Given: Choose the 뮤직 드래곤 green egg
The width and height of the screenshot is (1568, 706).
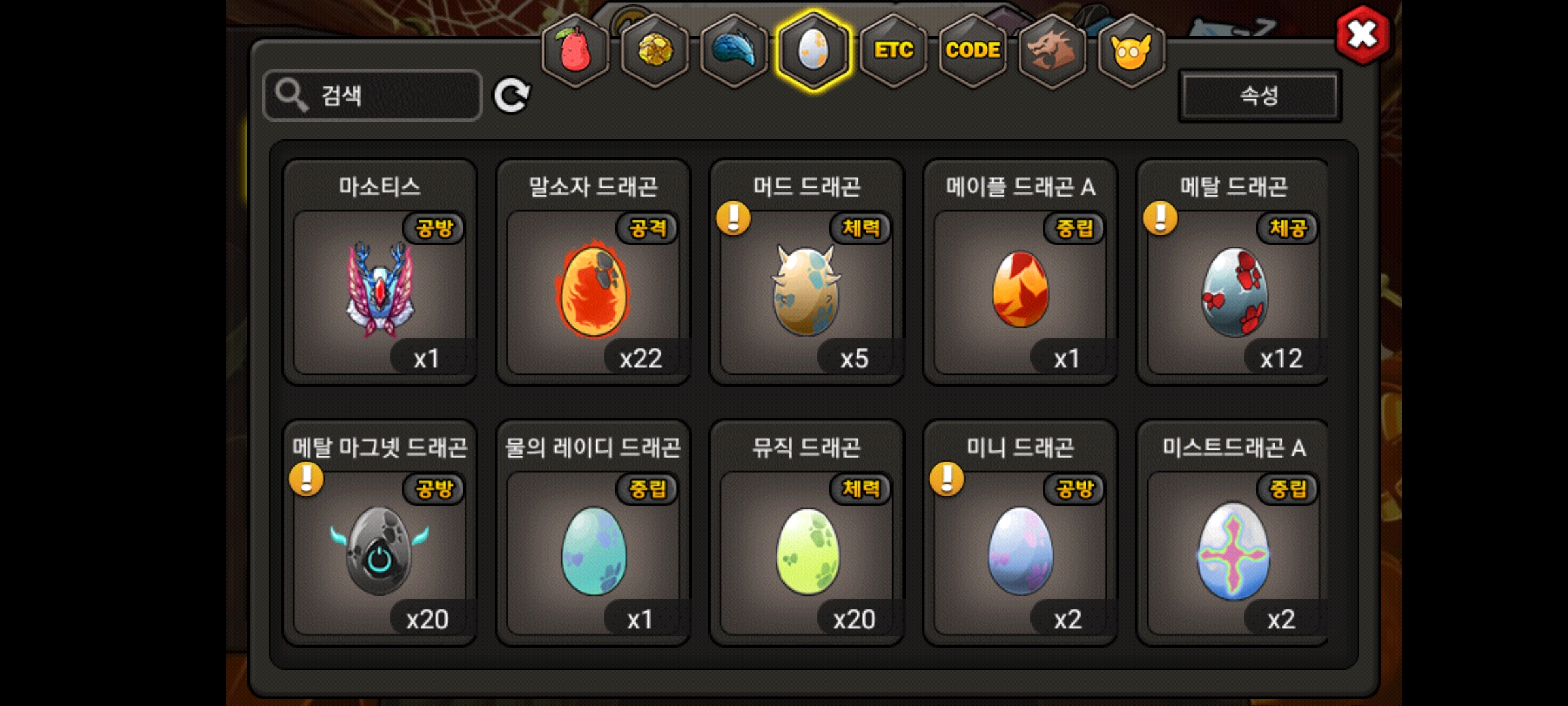Looking at the screenshot, I should [x=807, y=533].
